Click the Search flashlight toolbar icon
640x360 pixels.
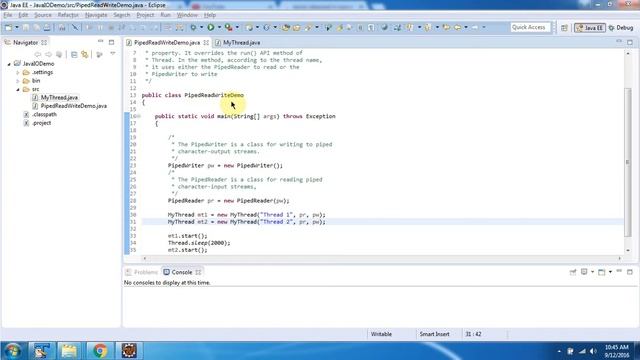(x=308, y=27)
